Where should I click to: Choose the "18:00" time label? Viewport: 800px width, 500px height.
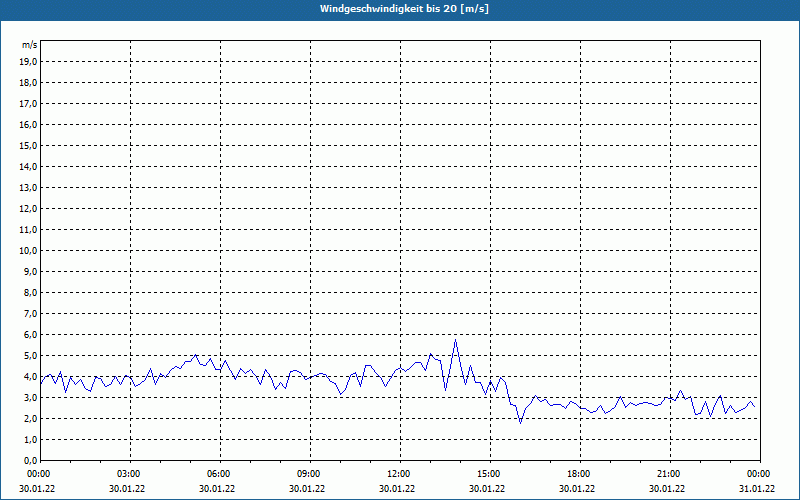(x=579, y=474)
